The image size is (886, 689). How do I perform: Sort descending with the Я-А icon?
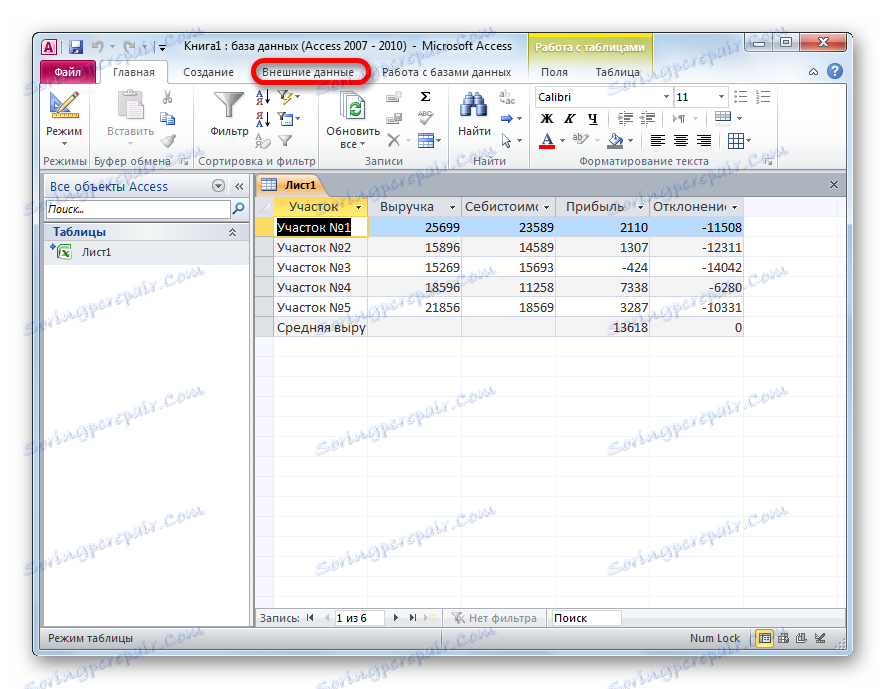(263, 119)
